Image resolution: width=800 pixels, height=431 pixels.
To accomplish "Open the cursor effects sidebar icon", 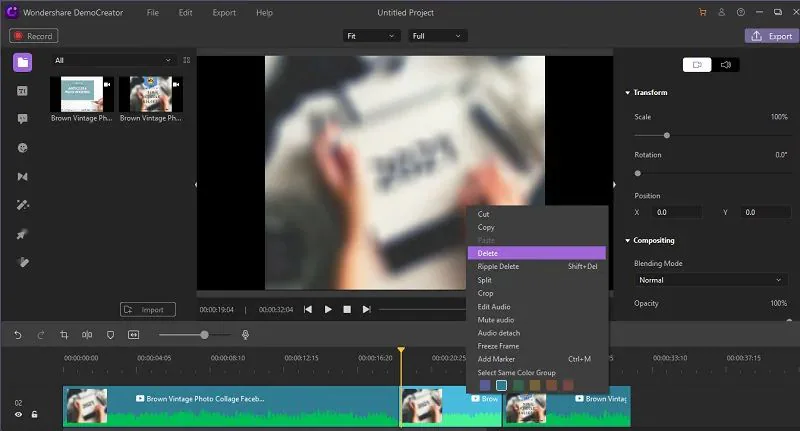I will (22, 262).
